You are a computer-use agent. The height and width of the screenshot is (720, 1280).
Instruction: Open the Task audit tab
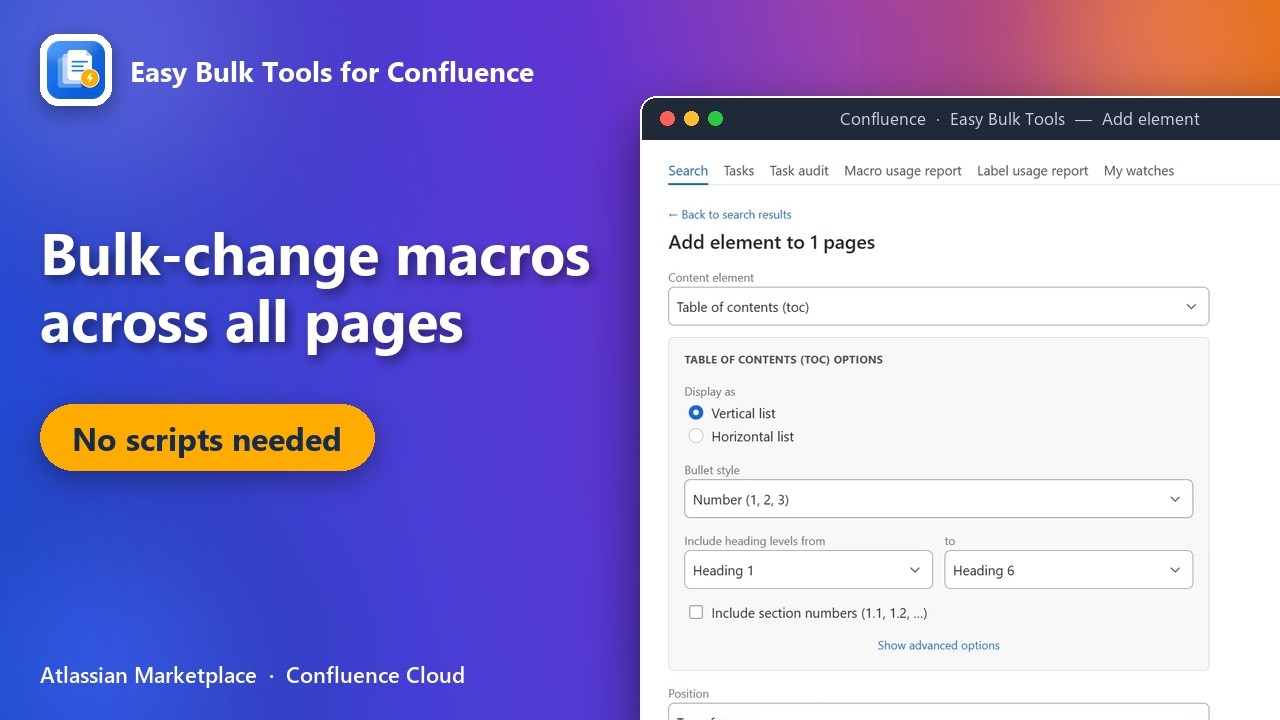click(799, 171)
